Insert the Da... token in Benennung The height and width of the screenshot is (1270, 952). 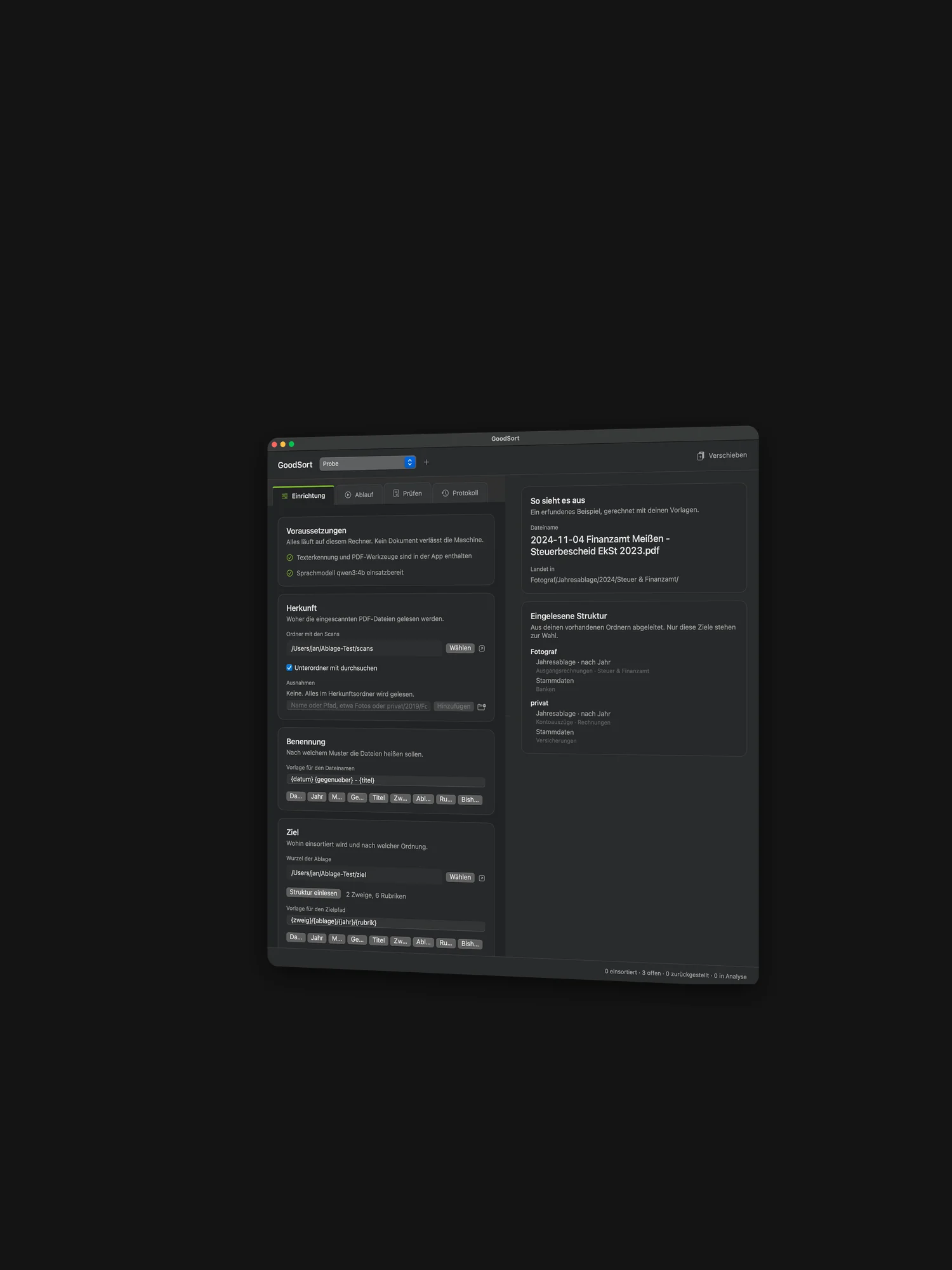[x=296, y=796]
